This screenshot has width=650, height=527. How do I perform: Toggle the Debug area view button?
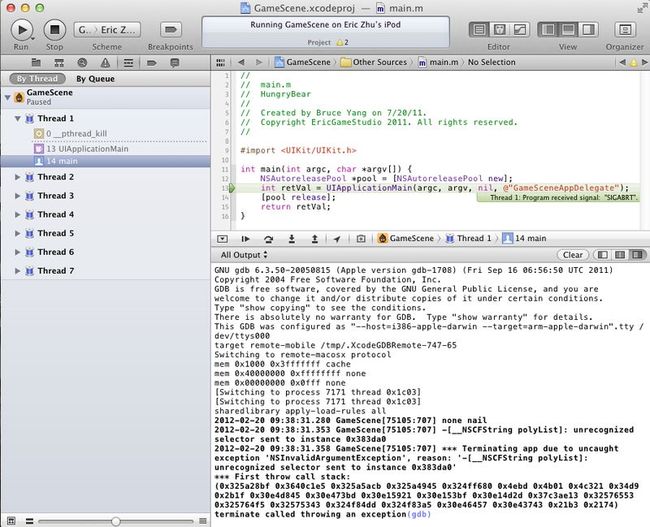pyautogui.click(x=568, y=30)
